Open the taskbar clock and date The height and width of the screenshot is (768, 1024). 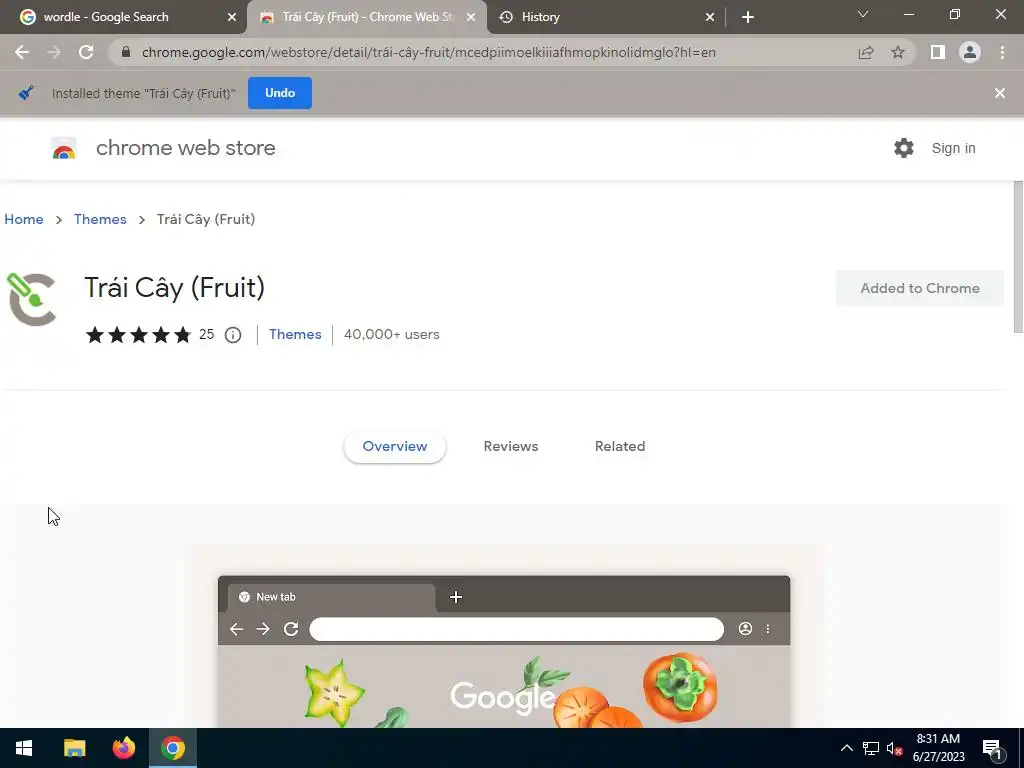click(x=938, y=748)
